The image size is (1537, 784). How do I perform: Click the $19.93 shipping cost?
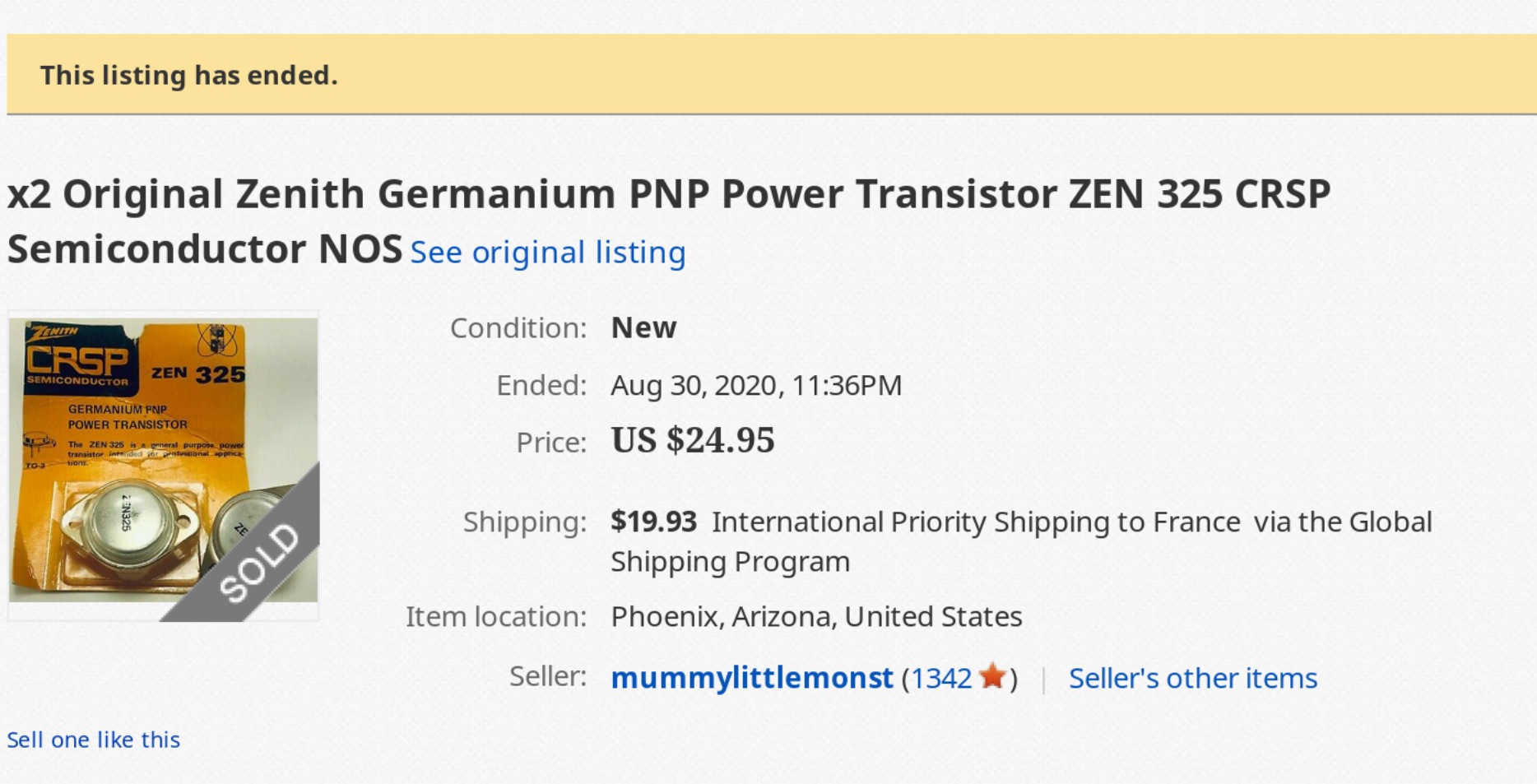click(653, 522)
